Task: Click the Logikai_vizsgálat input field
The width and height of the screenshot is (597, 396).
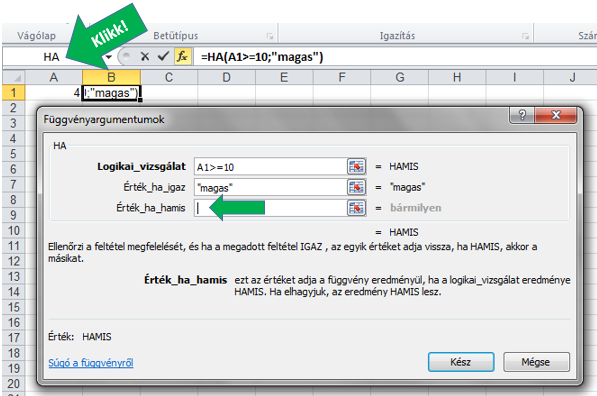Action: coord(270,167)
